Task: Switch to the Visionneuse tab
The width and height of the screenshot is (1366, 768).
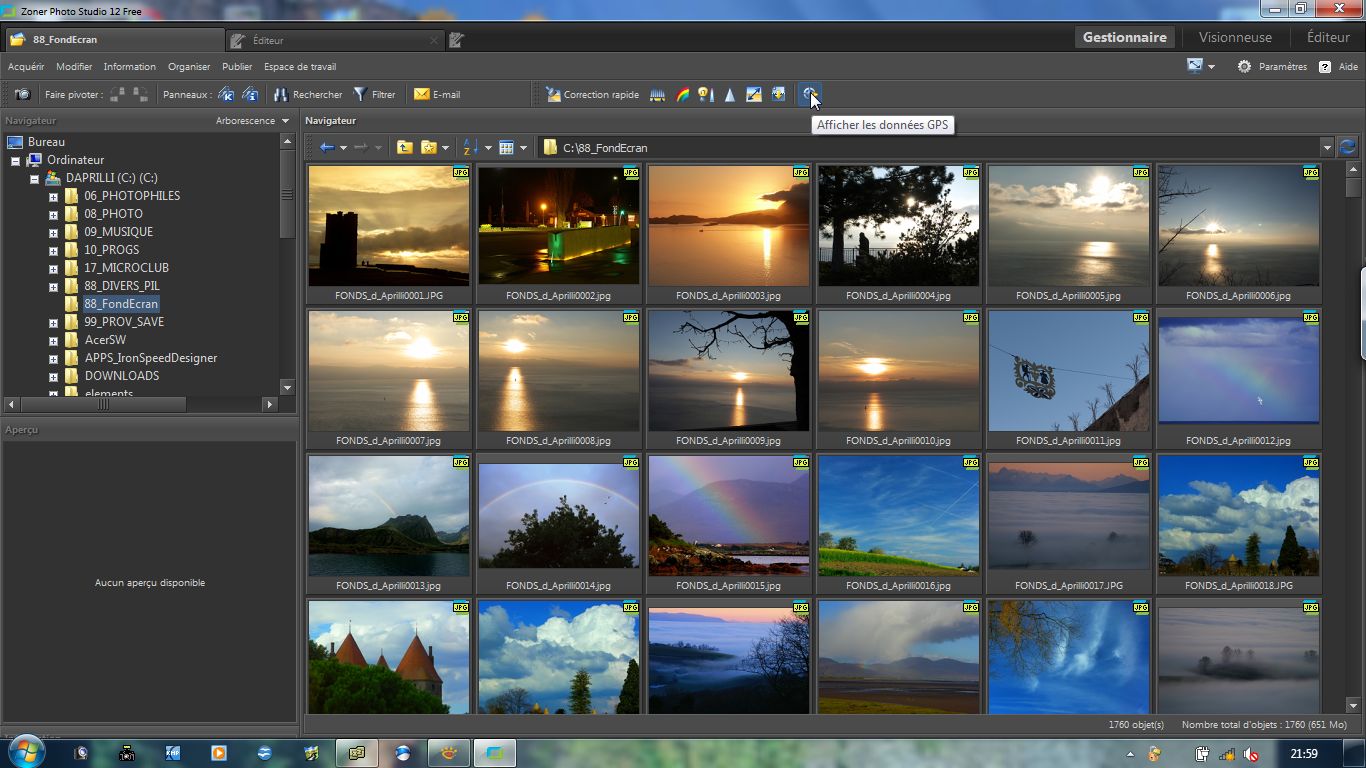Action: [1235, 38]
